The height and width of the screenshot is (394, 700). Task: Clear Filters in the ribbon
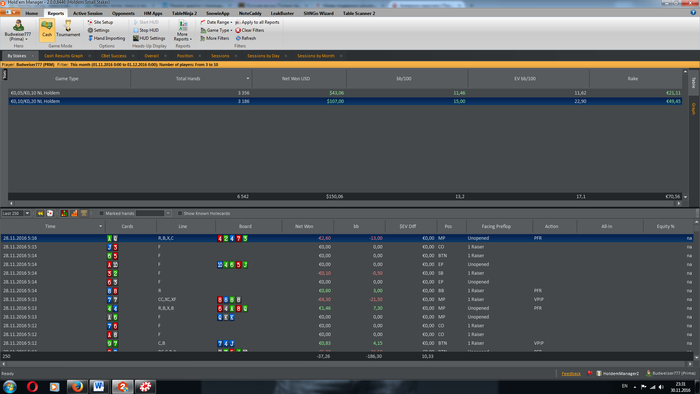point(250,30)
